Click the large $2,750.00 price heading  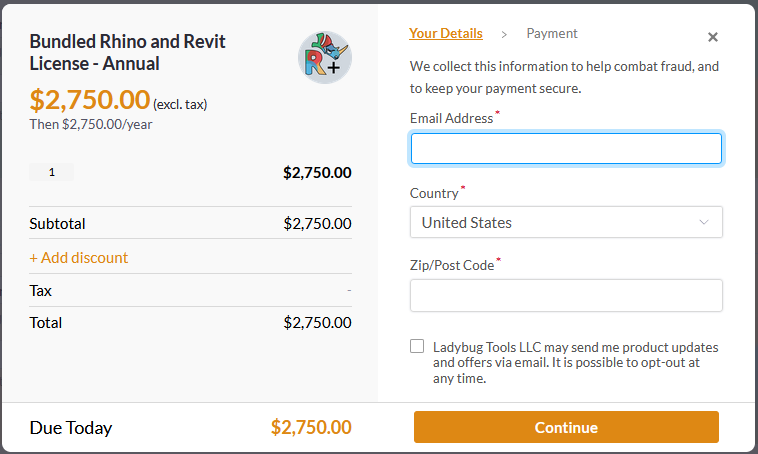tap(90, 101)
